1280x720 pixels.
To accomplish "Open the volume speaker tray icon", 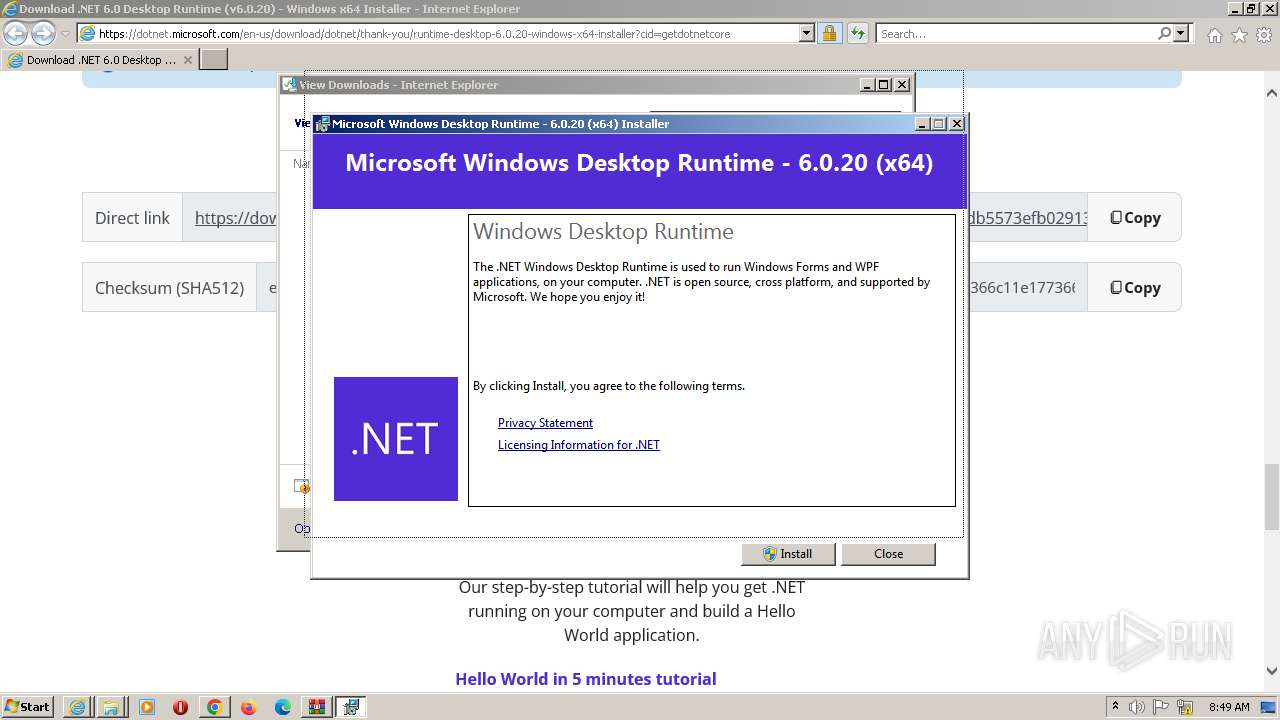I will (x=1138, y=707).
